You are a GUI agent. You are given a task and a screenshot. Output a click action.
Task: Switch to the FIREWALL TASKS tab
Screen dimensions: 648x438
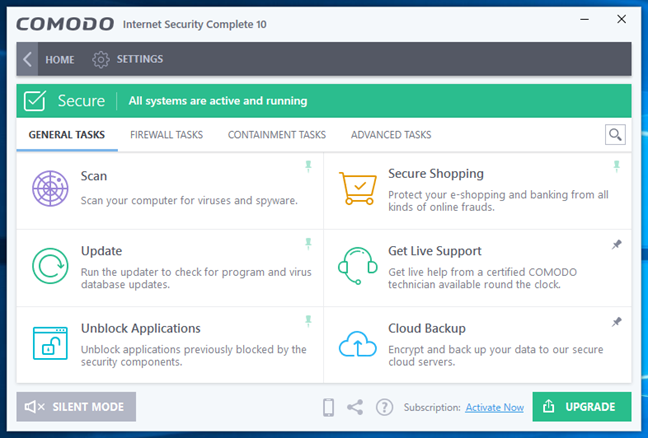(167, 135)
